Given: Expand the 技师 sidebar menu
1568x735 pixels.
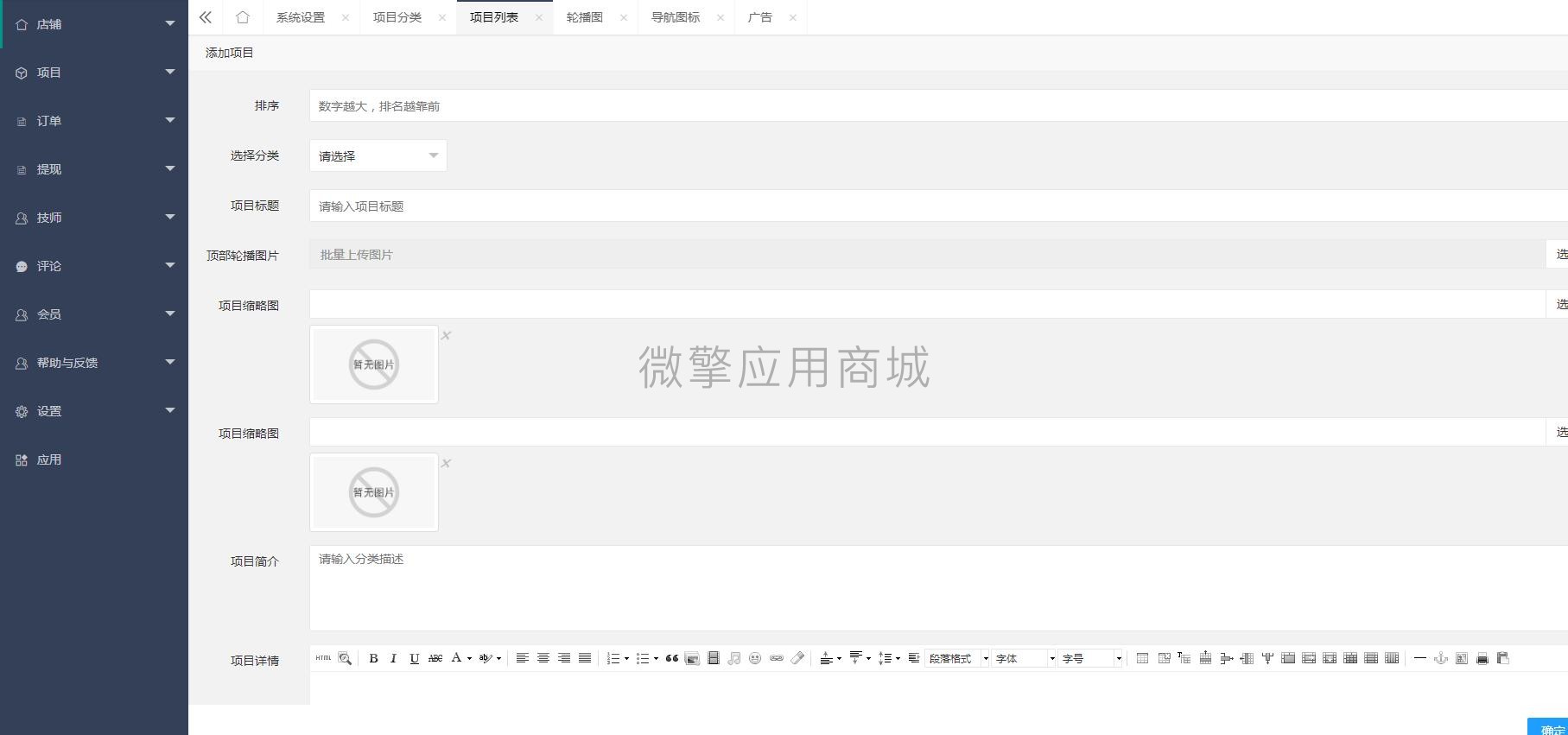Looking at the screenshot, I should coord(94,218).
